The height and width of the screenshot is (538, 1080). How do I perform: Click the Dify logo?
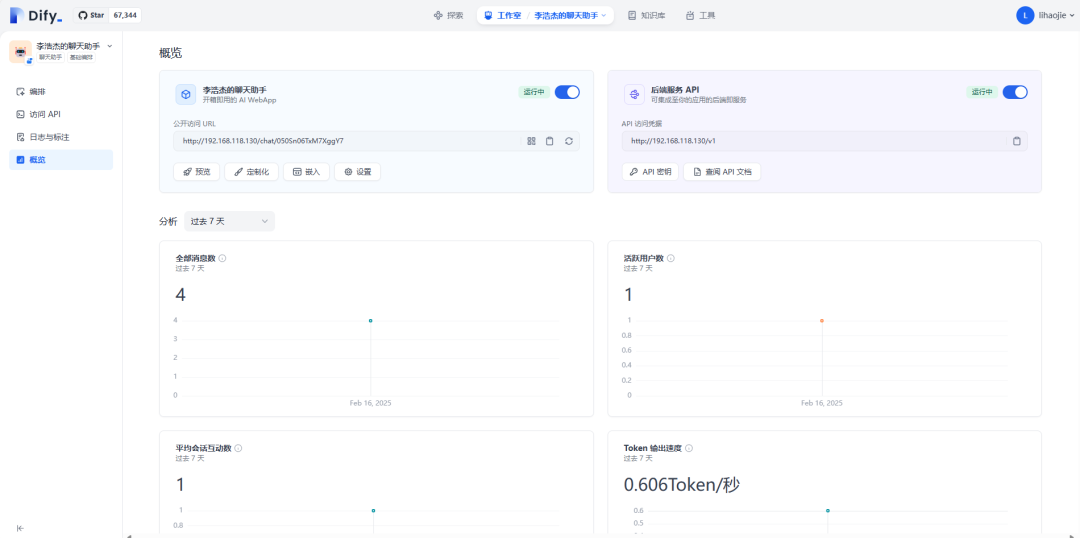36,15
